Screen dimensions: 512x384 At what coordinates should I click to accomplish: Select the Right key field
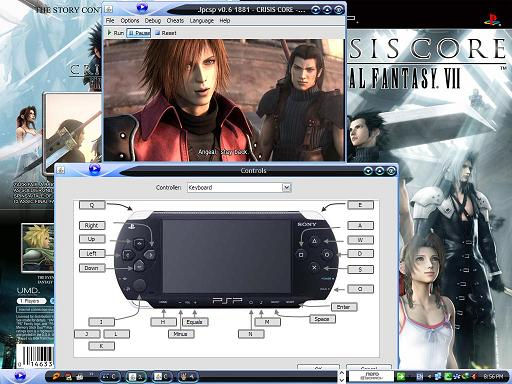92,226
